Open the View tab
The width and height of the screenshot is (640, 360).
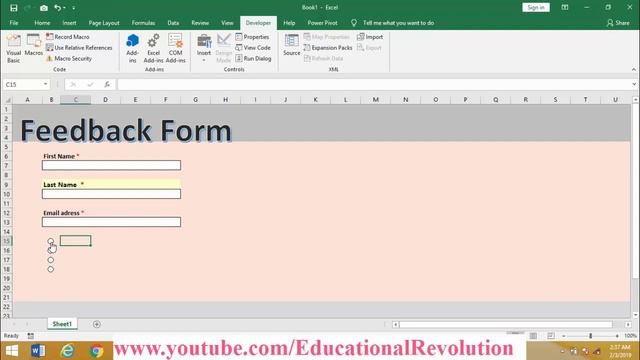pos(227,23)
